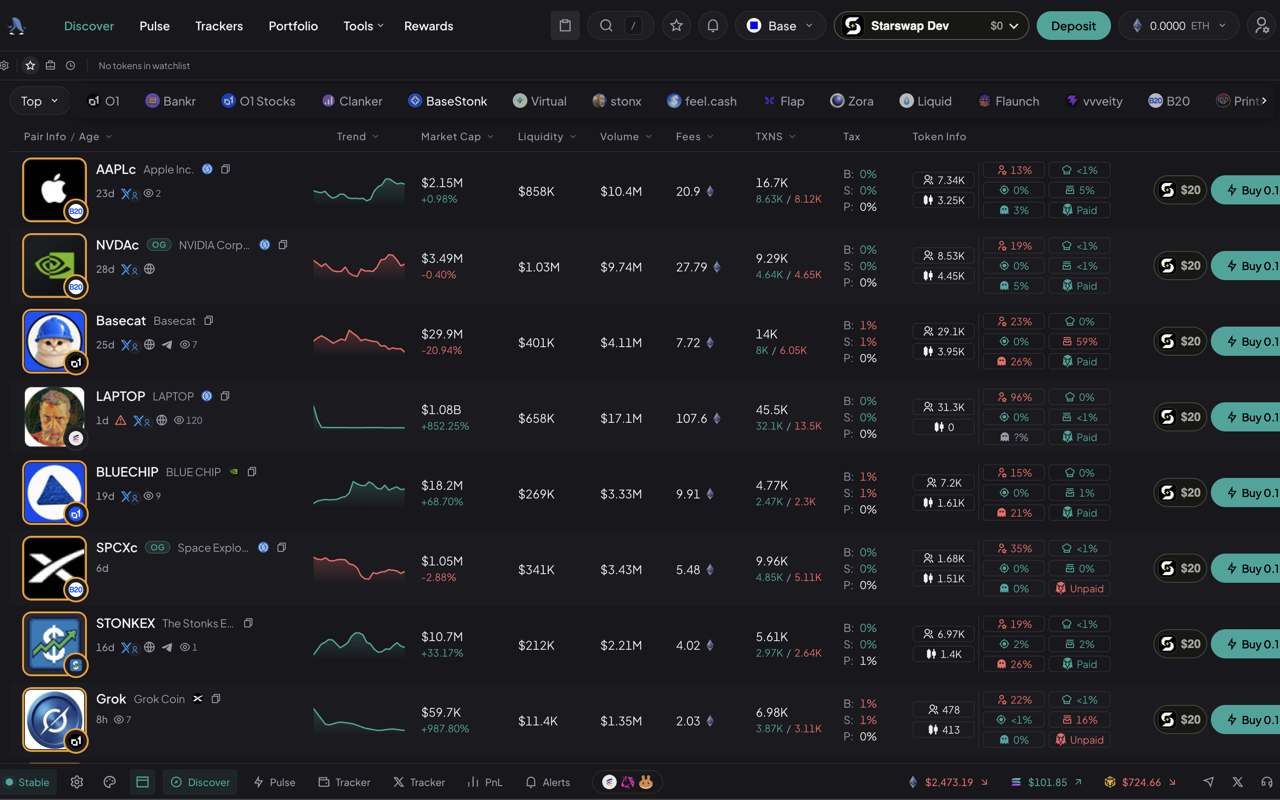Select the Zora launchpad tab
The width and height of the screenshot is (1280, 800).
pyautogui.click(x=852, y=101)
